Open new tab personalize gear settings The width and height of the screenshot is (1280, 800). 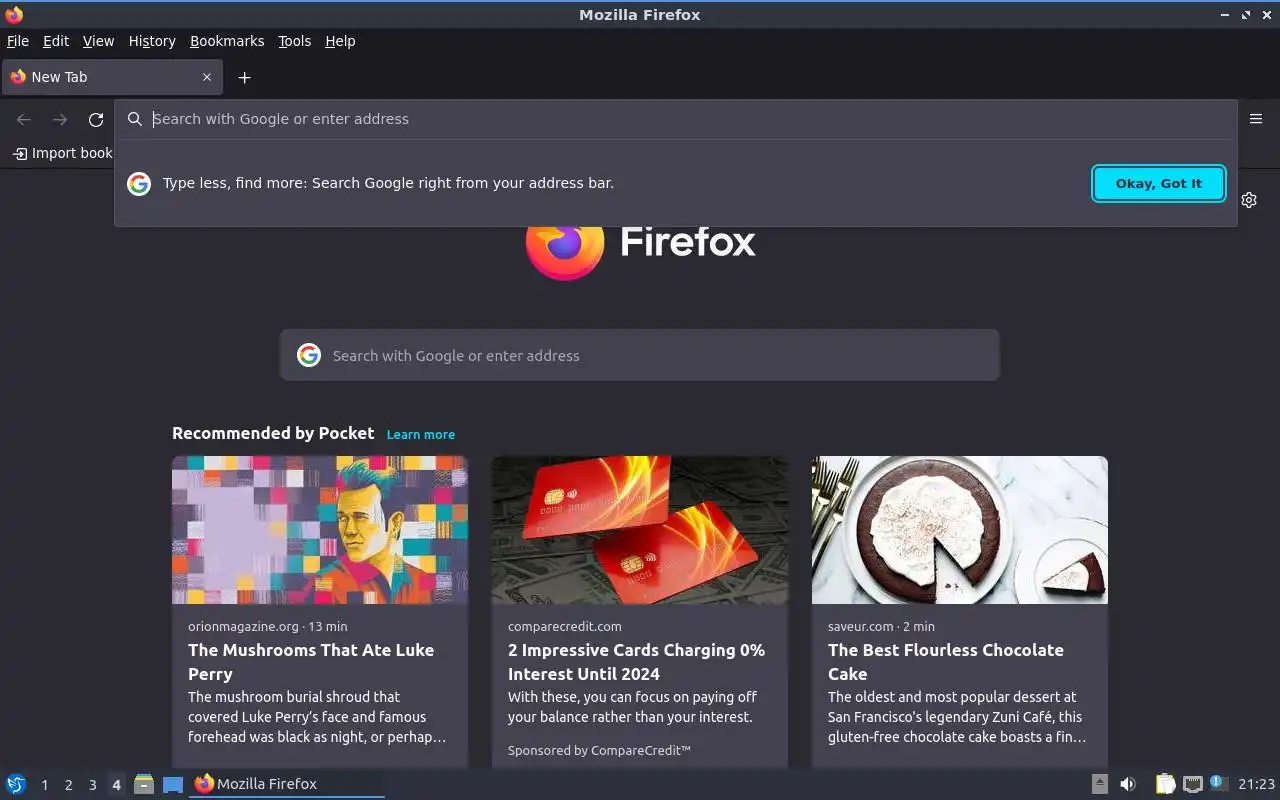[x=1249, y=200]
